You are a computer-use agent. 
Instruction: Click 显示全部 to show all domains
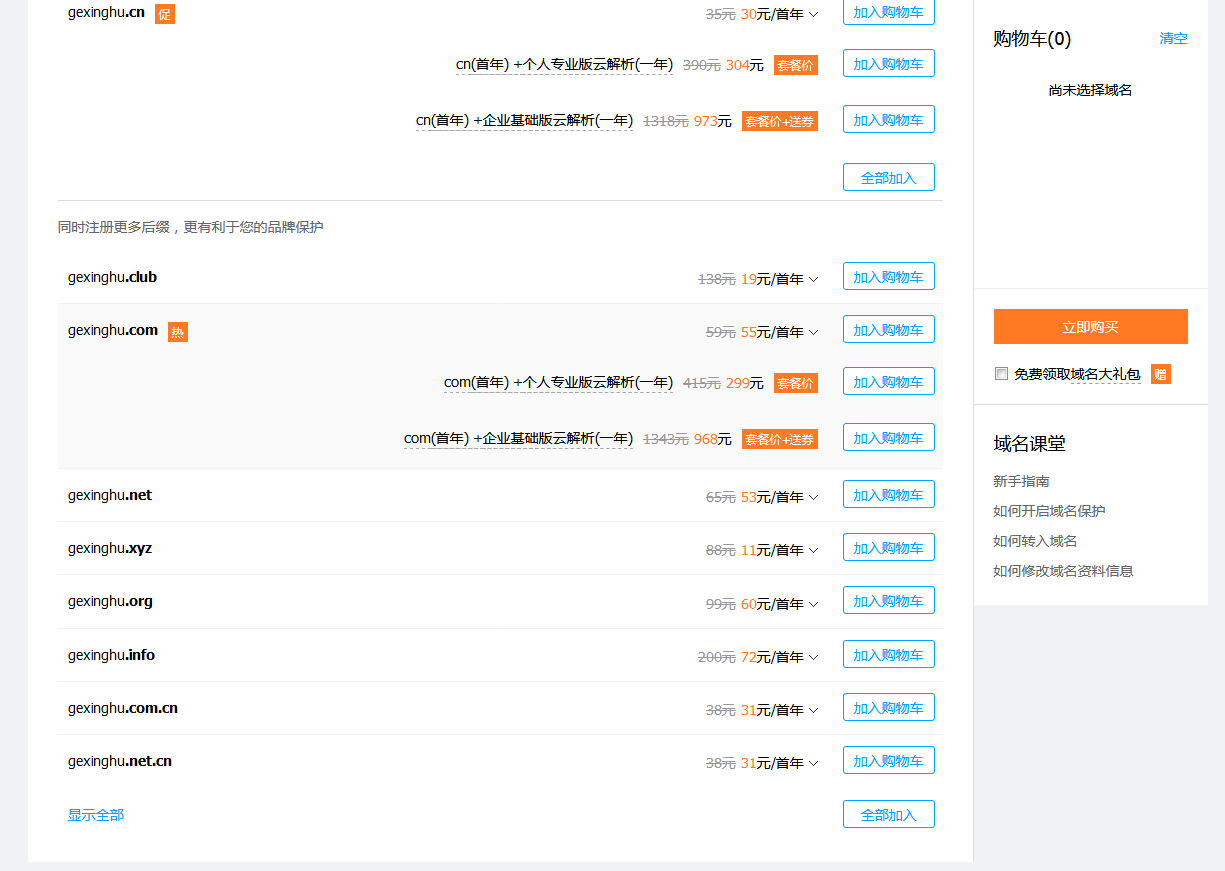95,815
